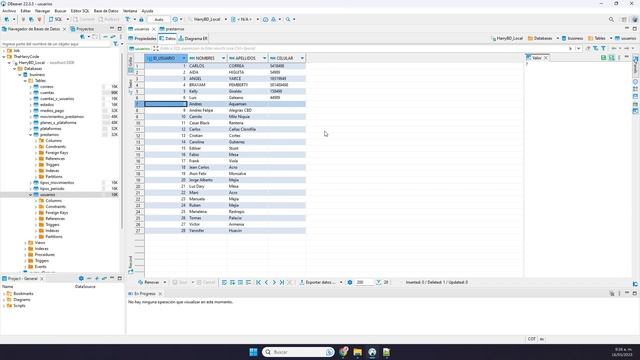Click the search magnifier icon at top right
Image resolution: width=640 pixels, height=360 pixels.
[x=611, y=19]
